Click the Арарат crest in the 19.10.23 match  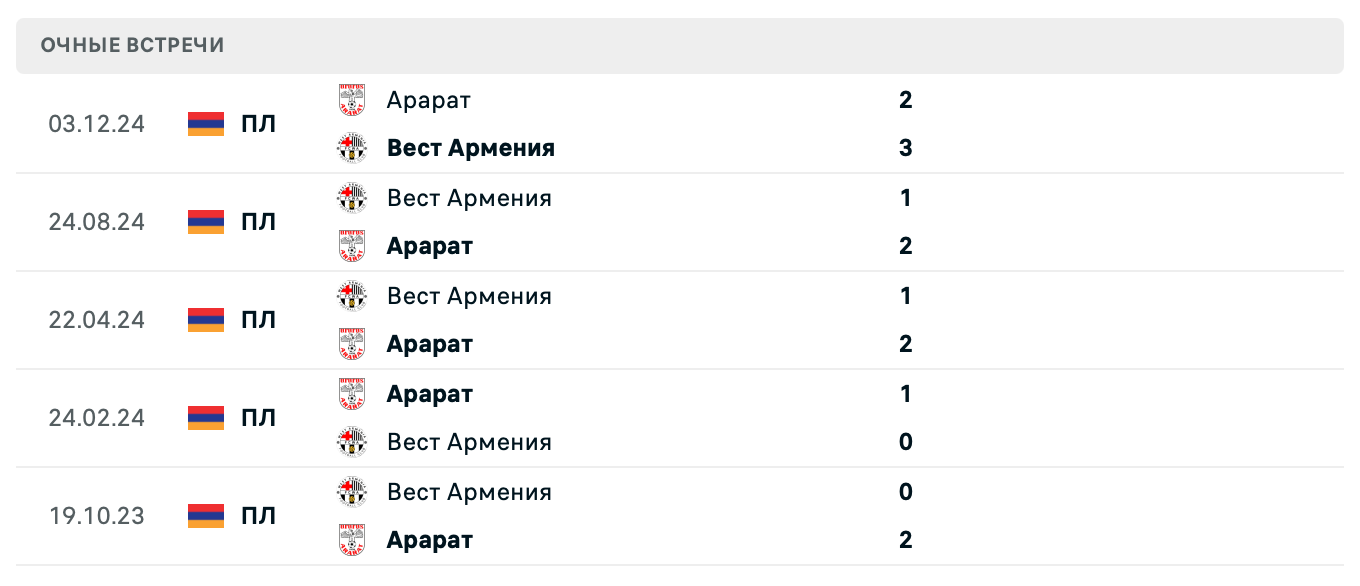tap(352, 539)
